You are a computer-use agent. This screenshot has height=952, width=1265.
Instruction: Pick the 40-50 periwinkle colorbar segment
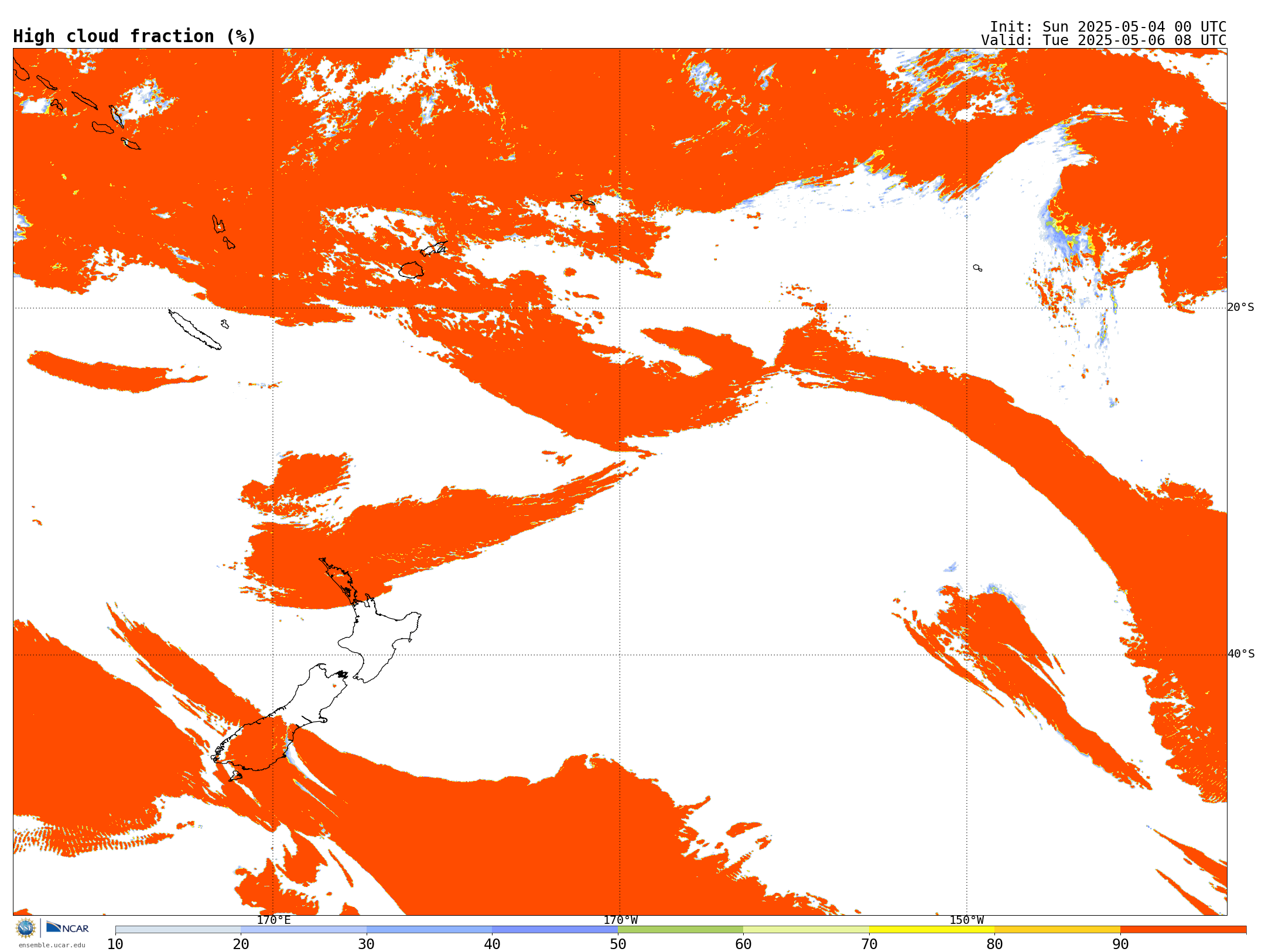[x=555, y=929]
